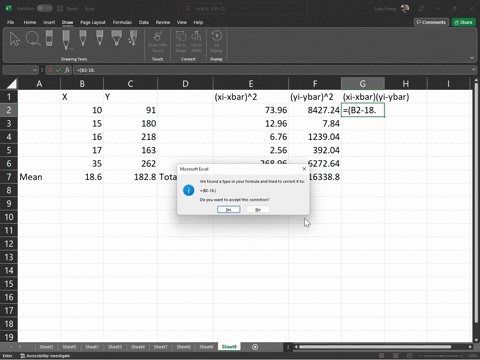Click the Select All corner triangle
480x360 pixels.
[11, 83]
